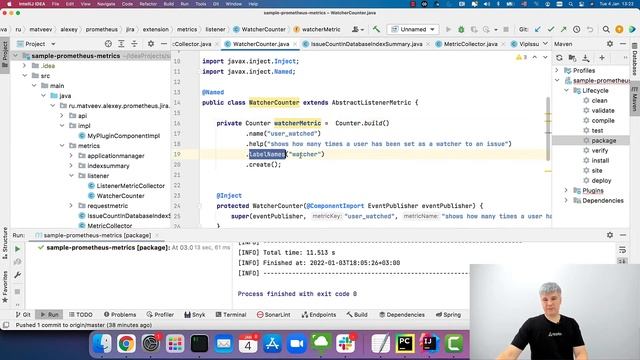640x360 pixels.
Task: Expand the Maven Dependencies node
Action: (x=566, y=200)
